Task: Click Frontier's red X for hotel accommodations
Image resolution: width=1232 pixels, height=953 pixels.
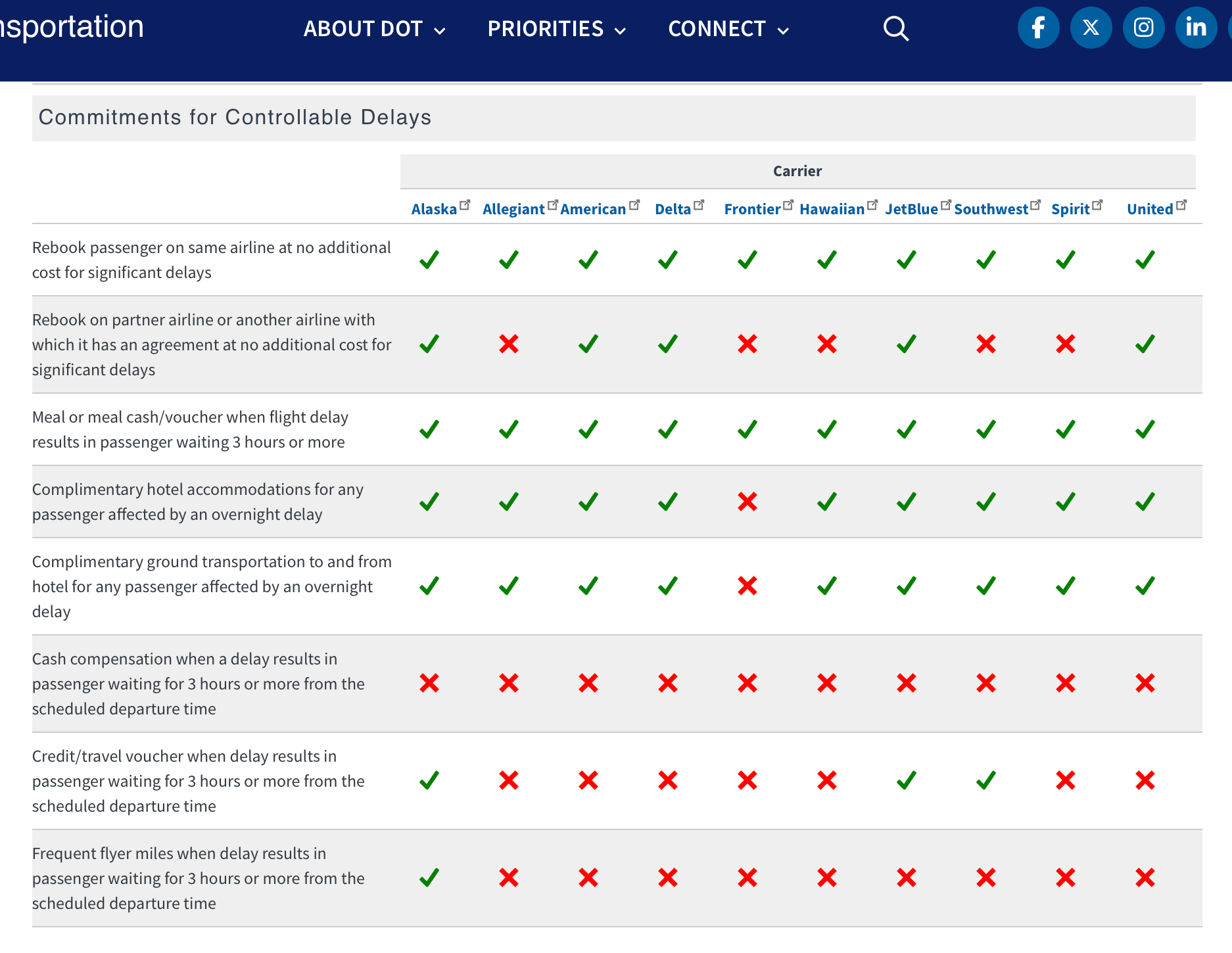Action: click(747, 501)
